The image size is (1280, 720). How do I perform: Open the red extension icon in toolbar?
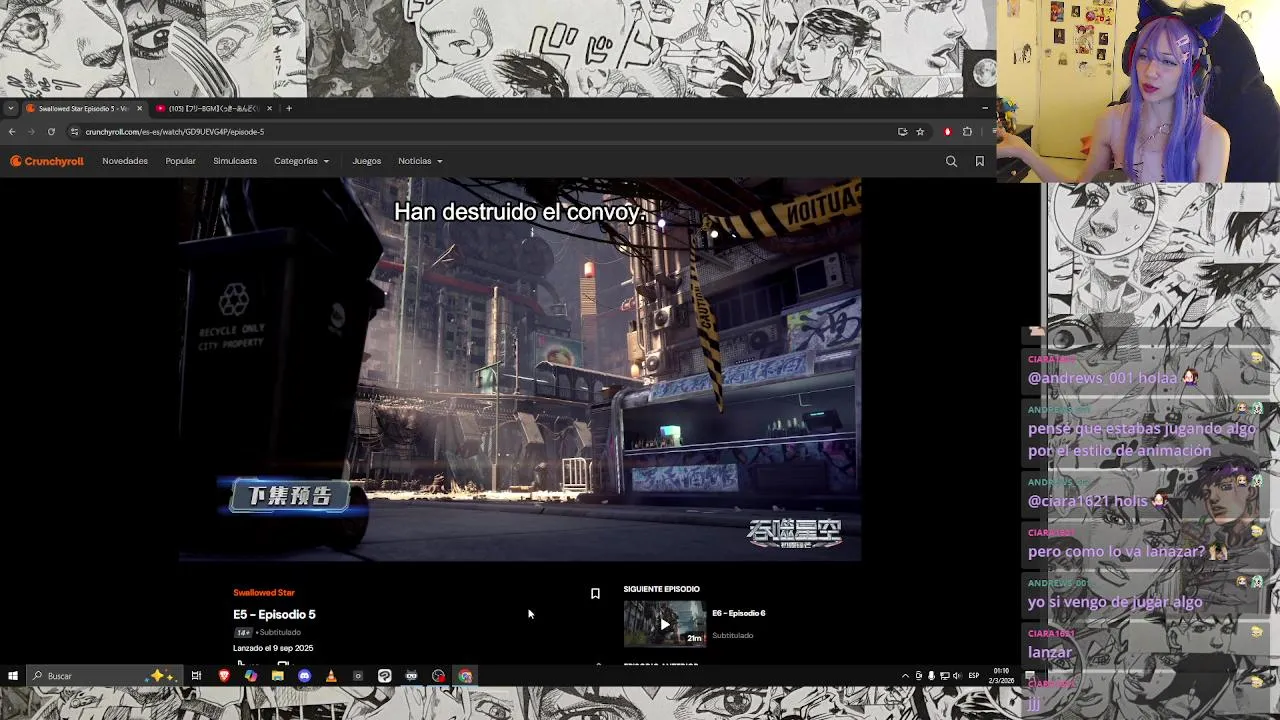947,132
